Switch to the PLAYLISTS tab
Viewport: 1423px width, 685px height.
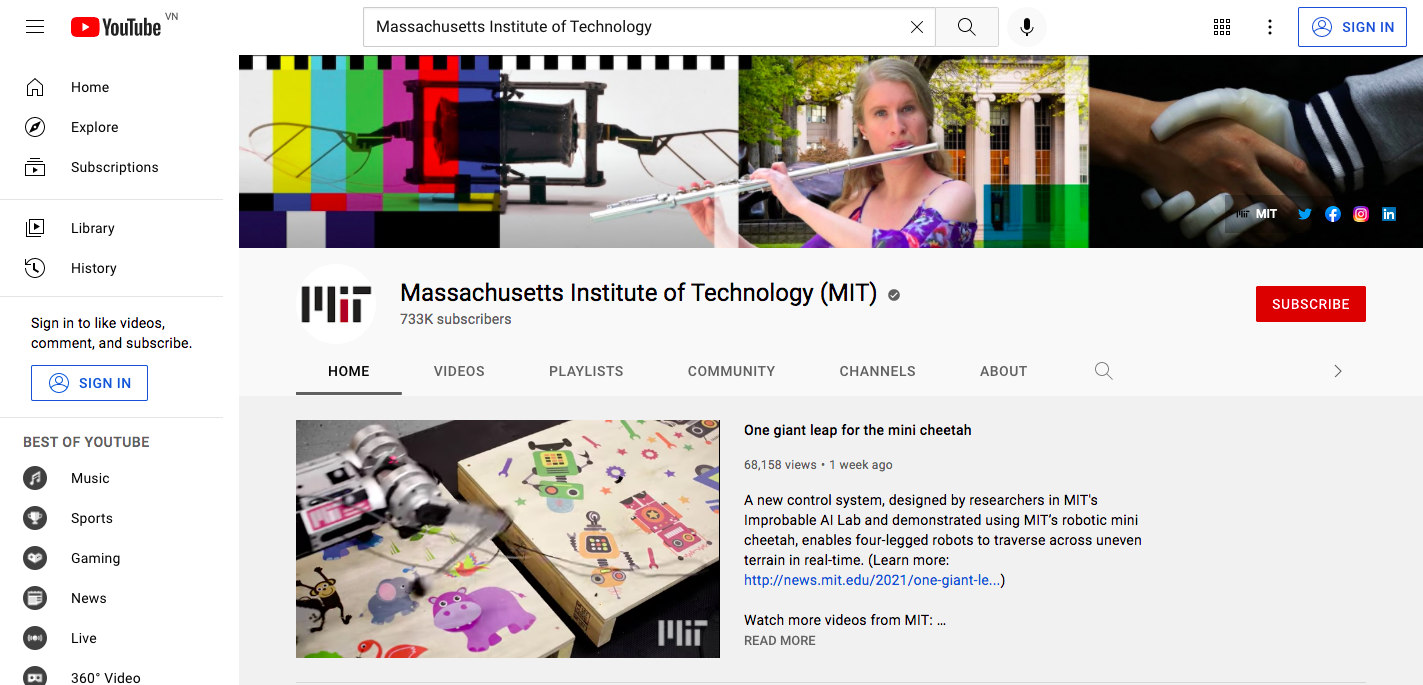[586, 371]
